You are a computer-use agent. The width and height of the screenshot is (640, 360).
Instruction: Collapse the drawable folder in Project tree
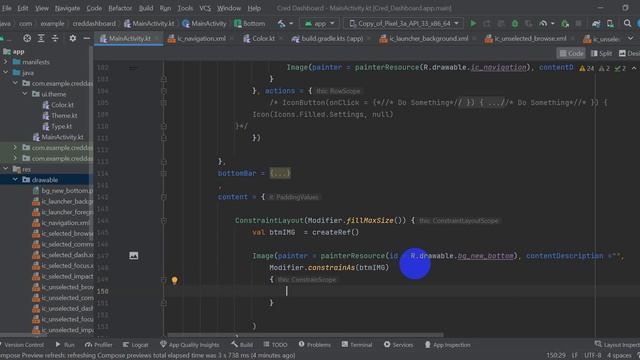point(15,180)
